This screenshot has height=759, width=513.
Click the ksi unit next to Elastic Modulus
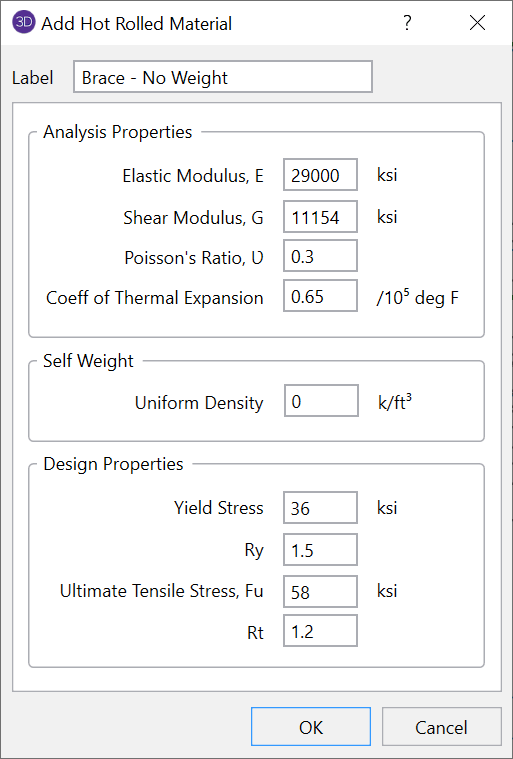(387, 174)
